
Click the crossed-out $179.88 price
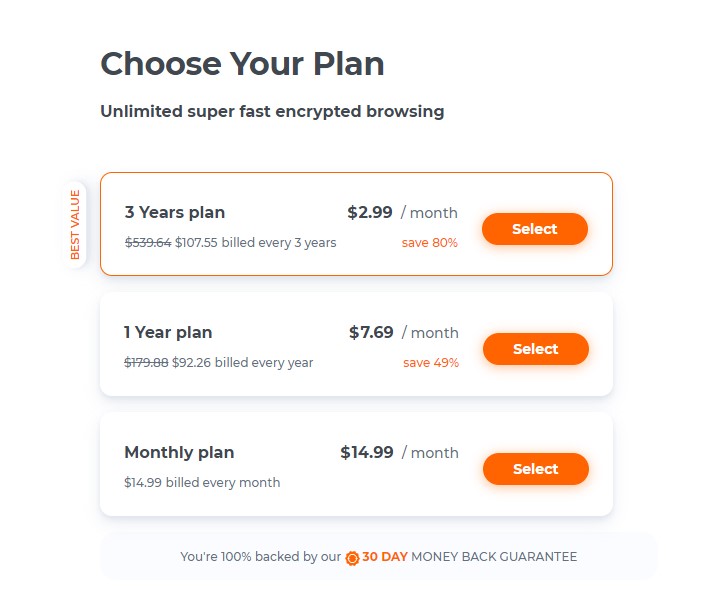coord(146,363)
